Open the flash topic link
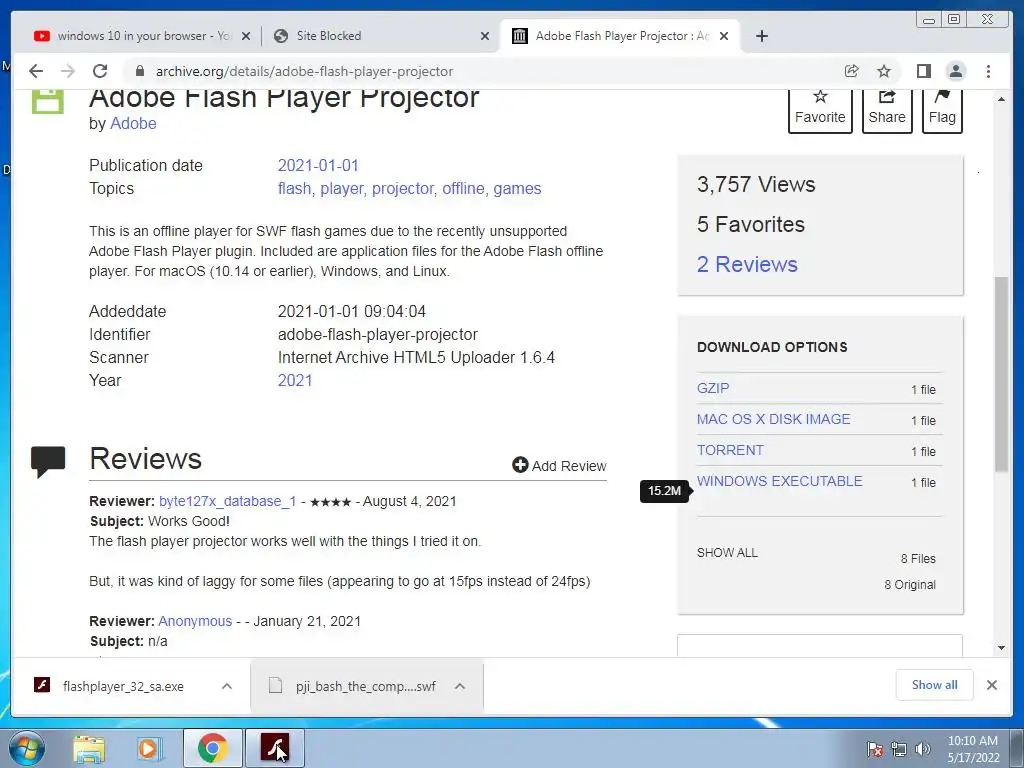Image resolution: width=1024 pixels, height=768 pixels. click(295, 188)
